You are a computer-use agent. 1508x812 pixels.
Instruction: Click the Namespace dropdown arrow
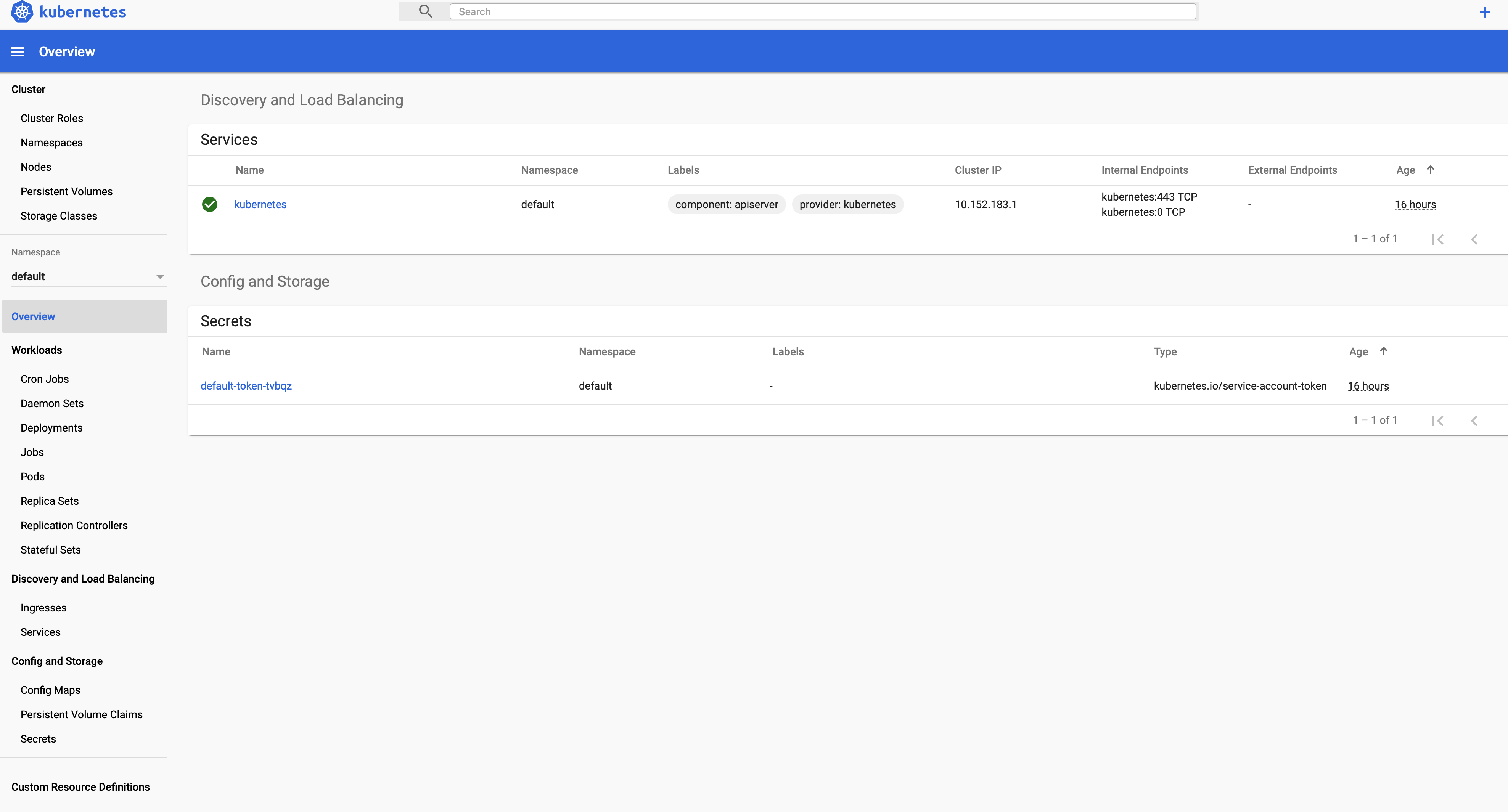160,277
